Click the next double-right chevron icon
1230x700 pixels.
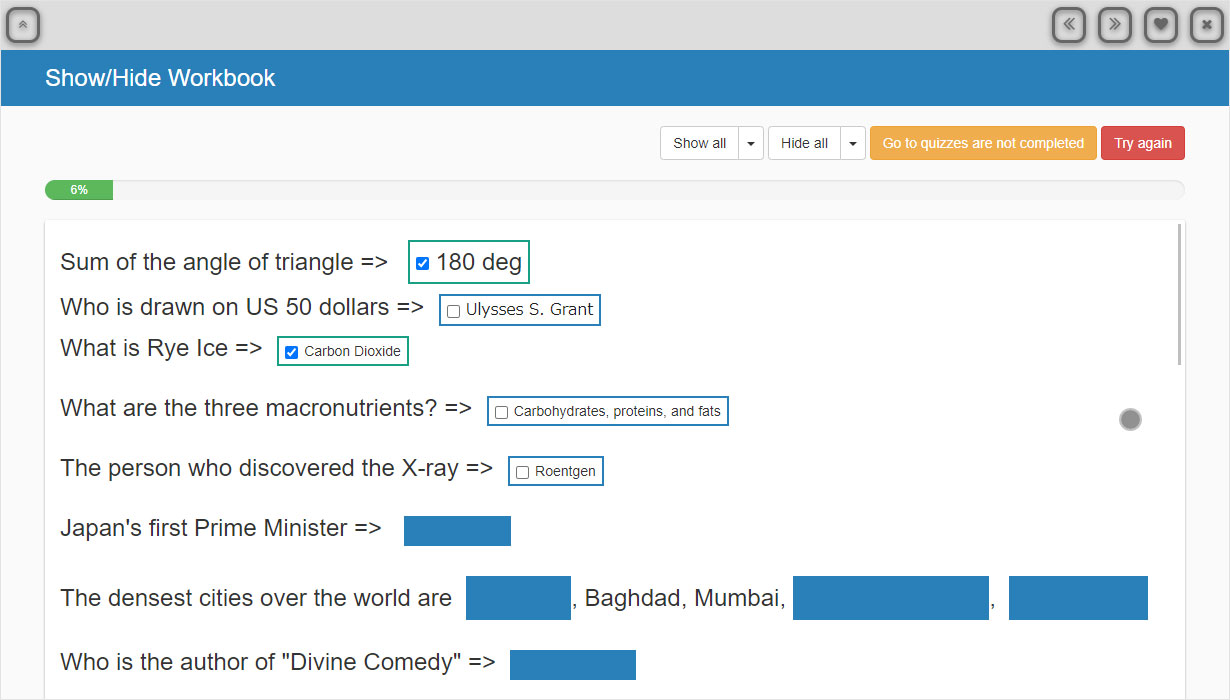[1115, 25]
